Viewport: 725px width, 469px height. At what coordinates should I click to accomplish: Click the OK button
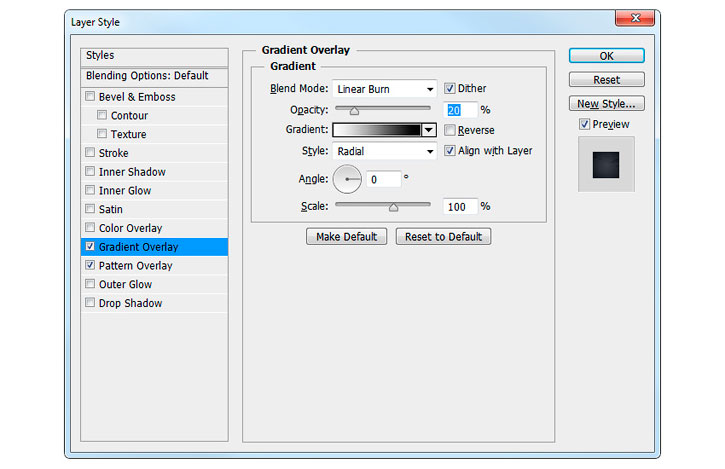pos(607,56)
